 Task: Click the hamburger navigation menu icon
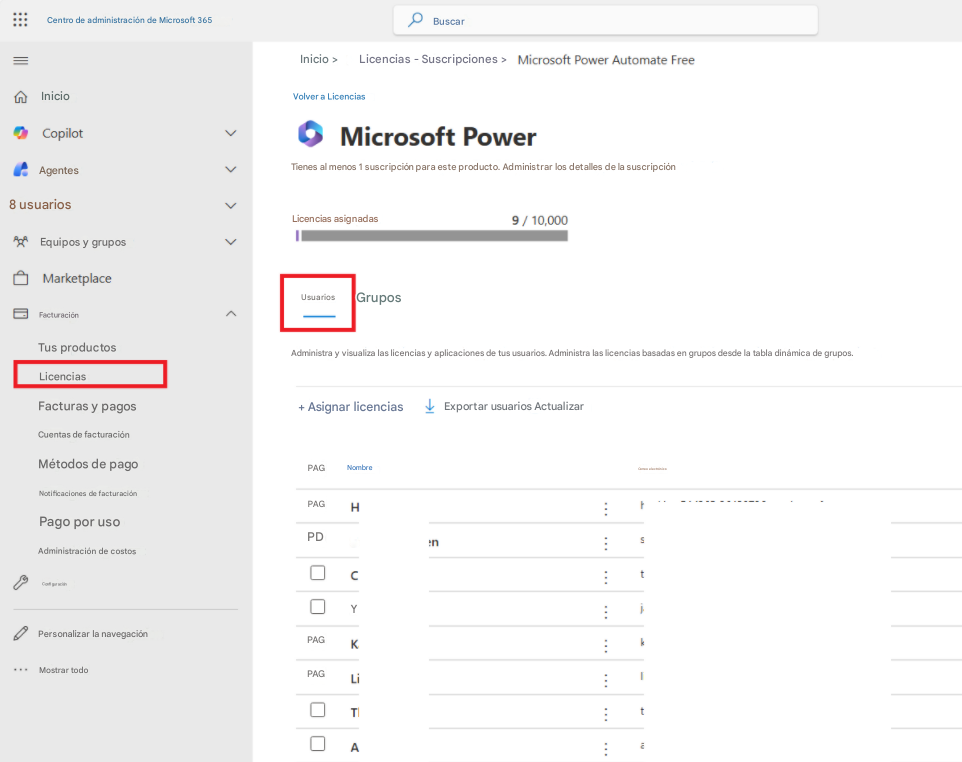tap(19, 59)
